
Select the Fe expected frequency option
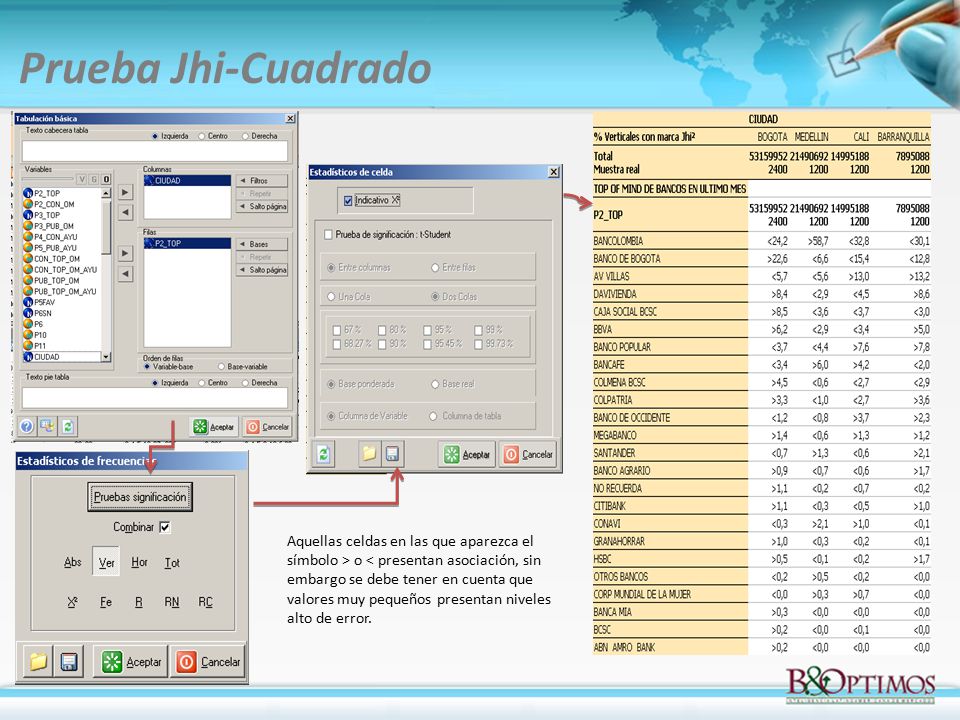click(x=106, y=602)
